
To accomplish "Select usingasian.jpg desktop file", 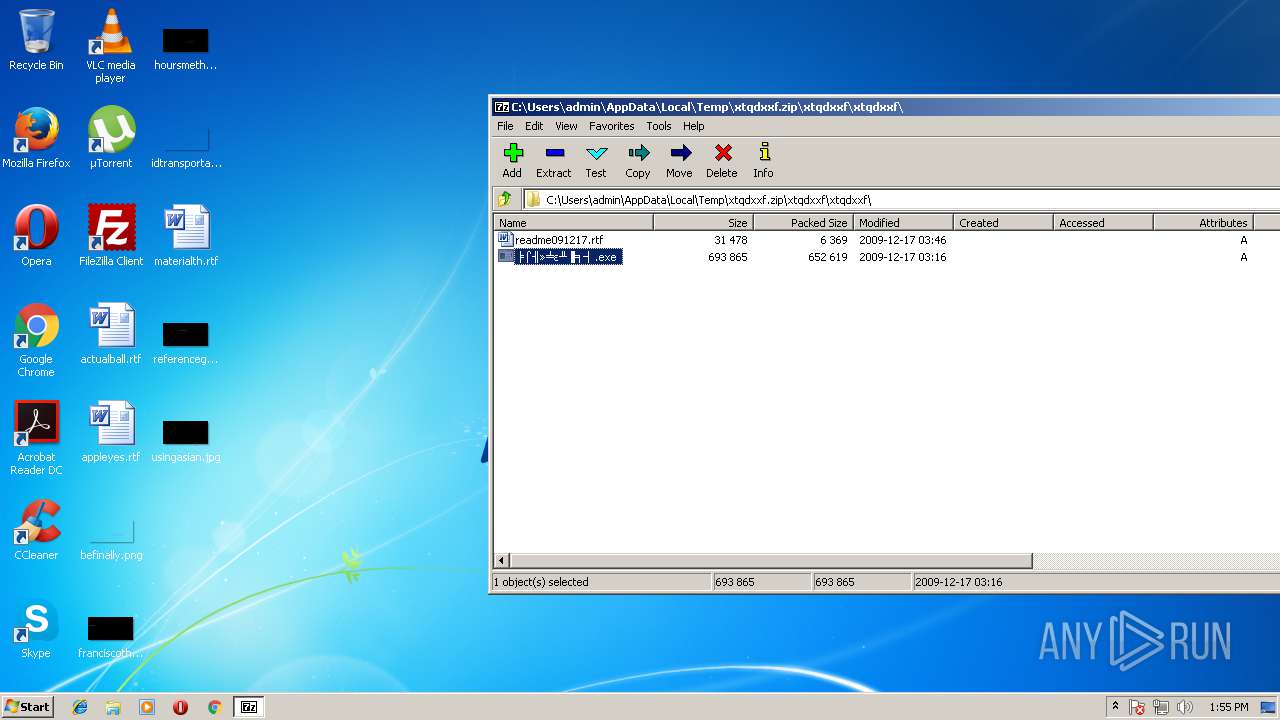I will pos(186,440).
